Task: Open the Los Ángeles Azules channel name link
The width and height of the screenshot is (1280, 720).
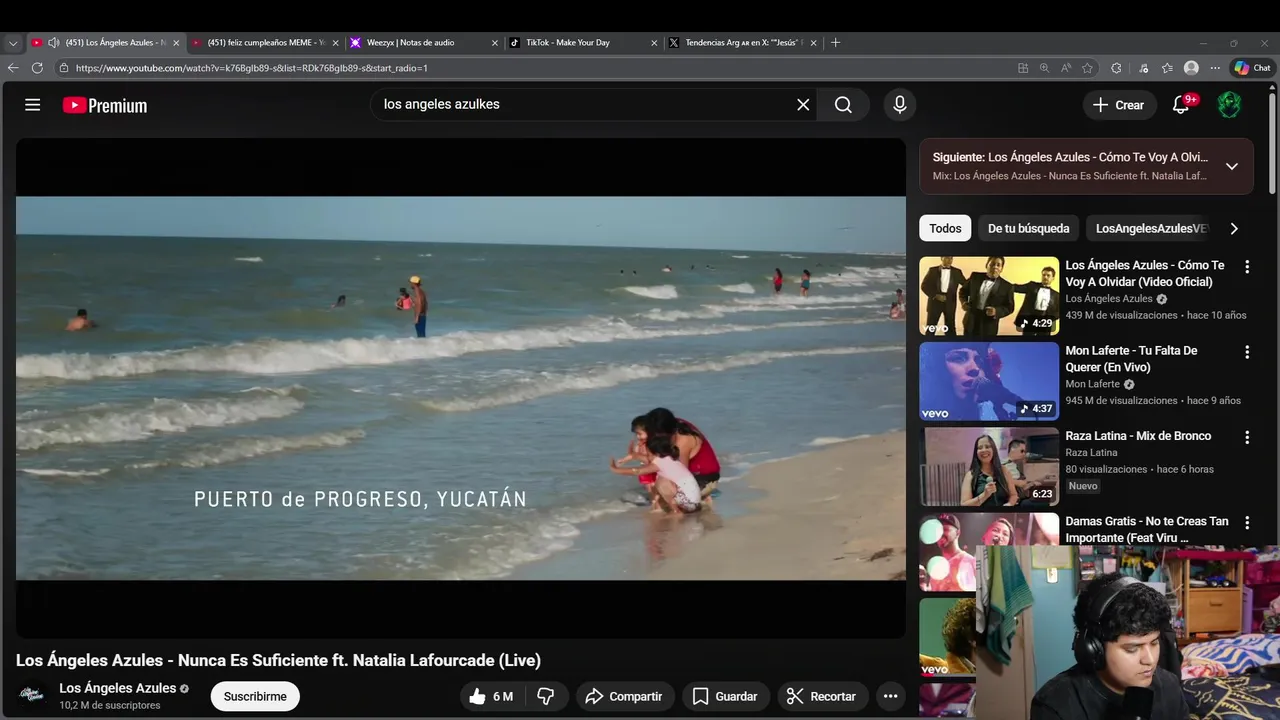Action: point(118,688)
